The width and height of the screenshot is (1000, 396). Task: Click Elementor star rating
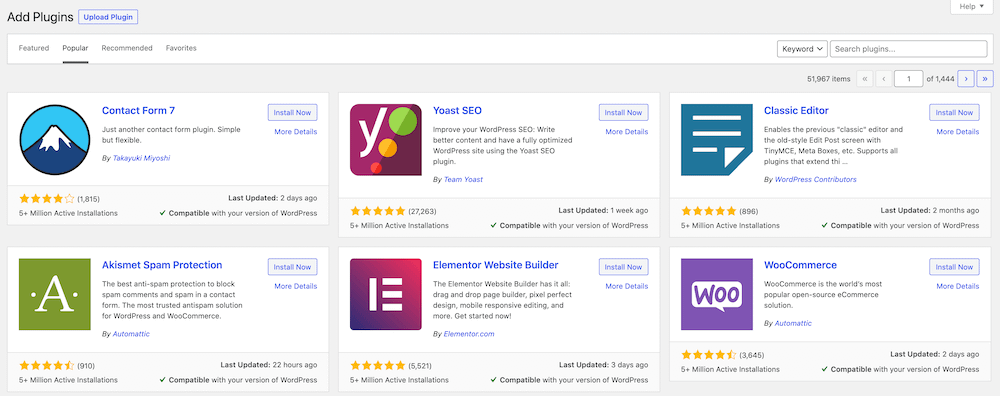[x=378, y=366]
